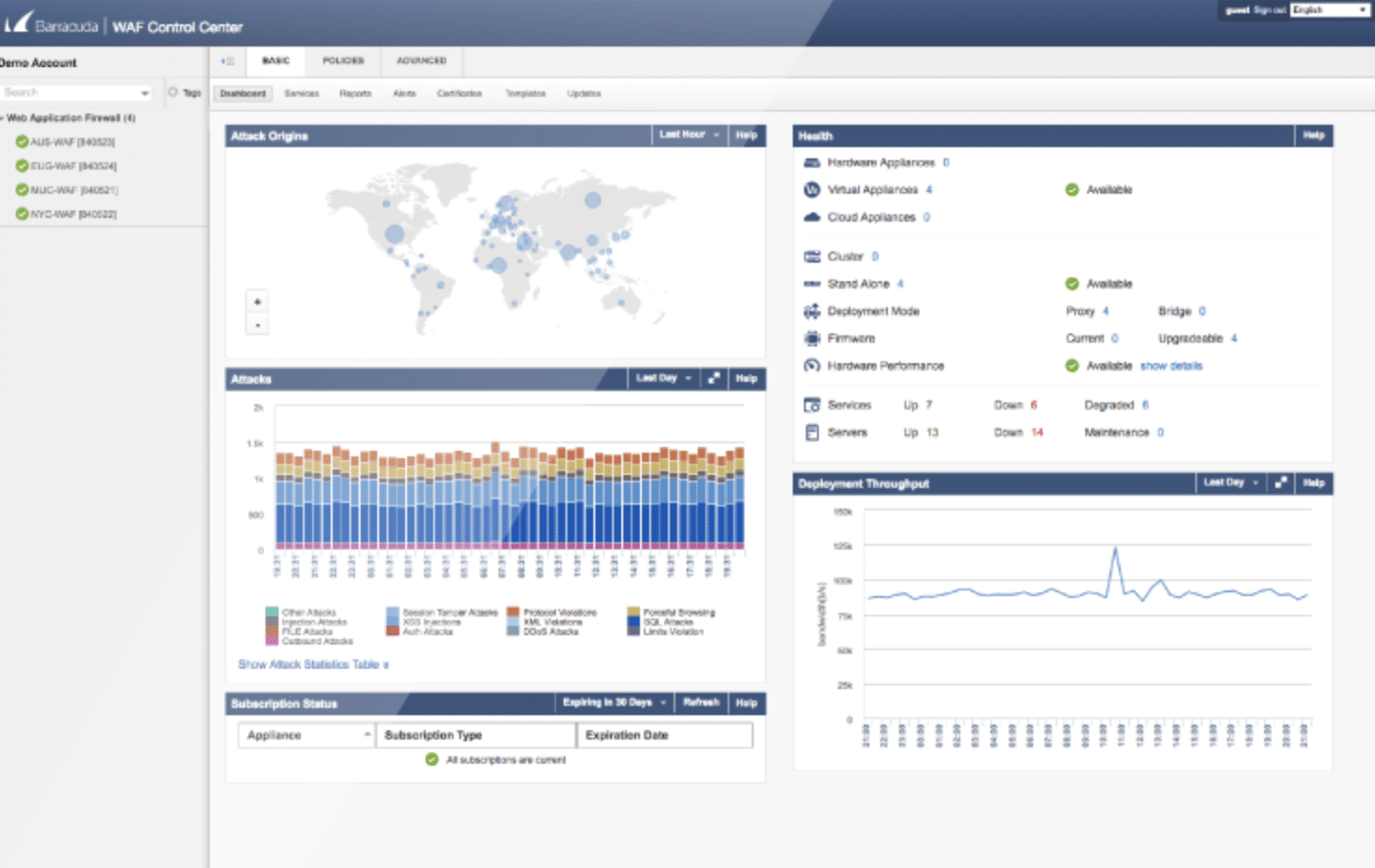The width and height of the screenshot is (1375, 868).
Task: Open Attacks Last Day dropdown
Action: tap(663, 378)
